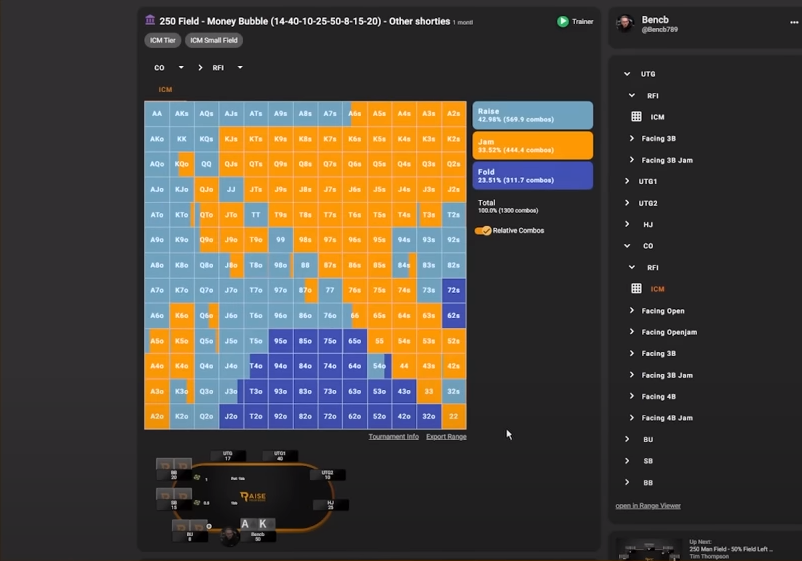The width and height of the screenshot is (802, 561).
Task: Toggle the Relative Combos switch
Action: 484,231
